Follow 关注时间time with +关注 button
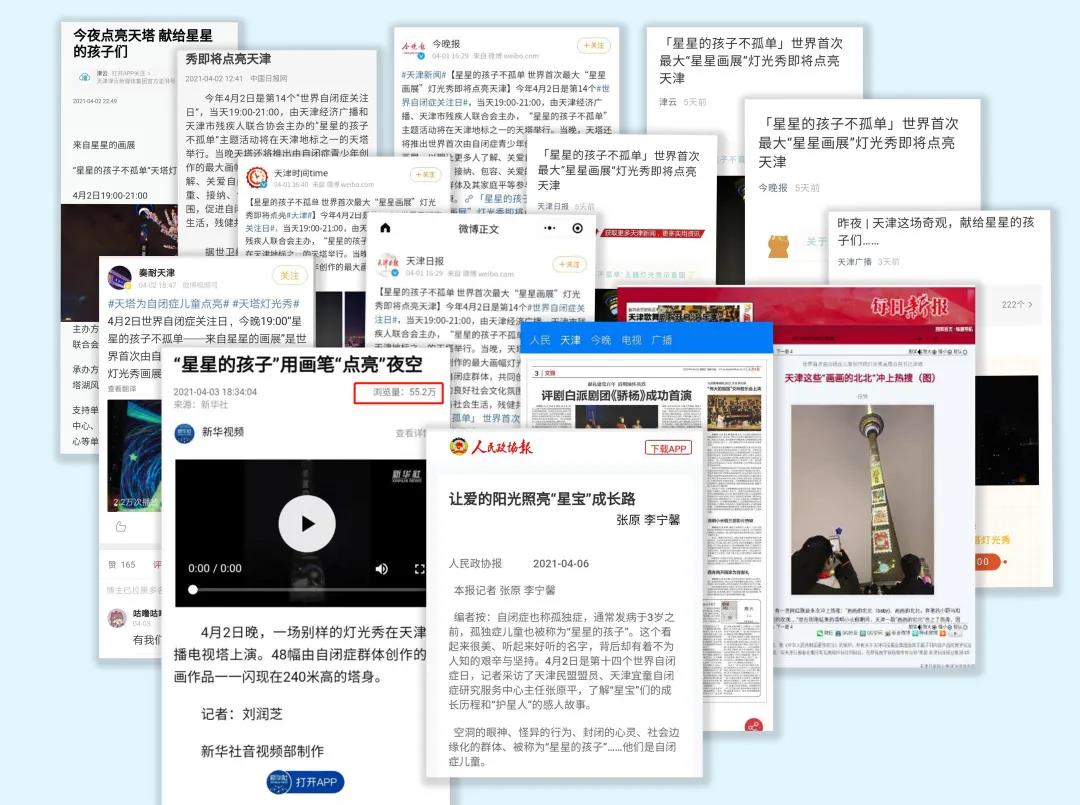The height and width of the screenshot is (805, 1080). [x=424, y=175]
